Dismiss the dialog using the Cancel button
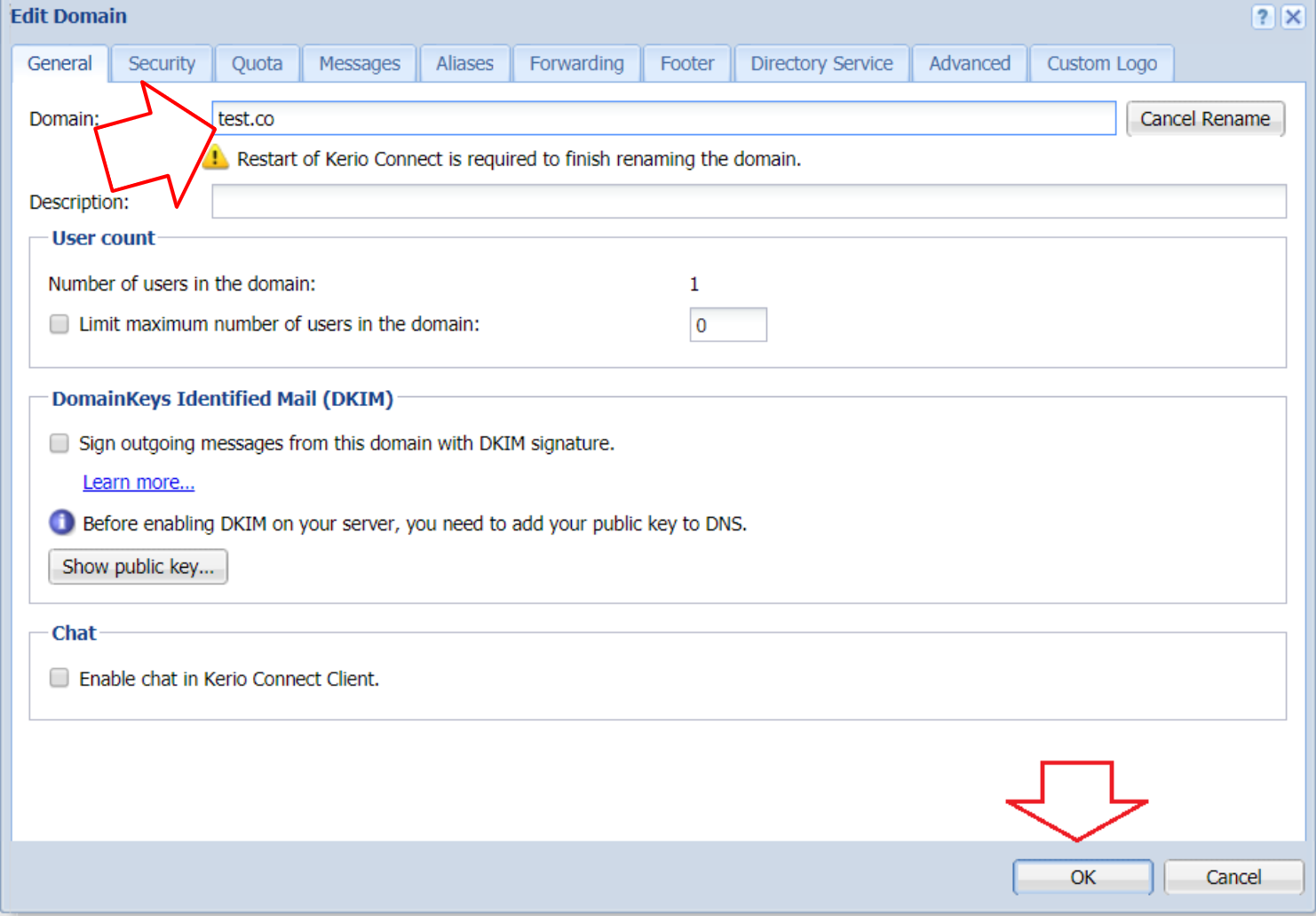The height and width of the screenshot is (916, 1316). (1233, 877)
